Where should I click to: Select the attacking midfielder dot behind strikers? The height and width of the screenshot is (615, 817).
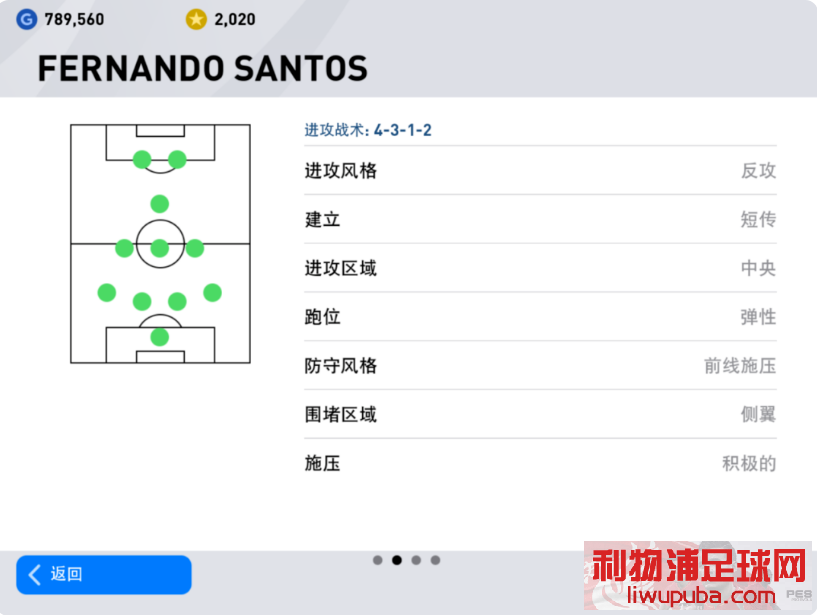(x=159, y=204)
